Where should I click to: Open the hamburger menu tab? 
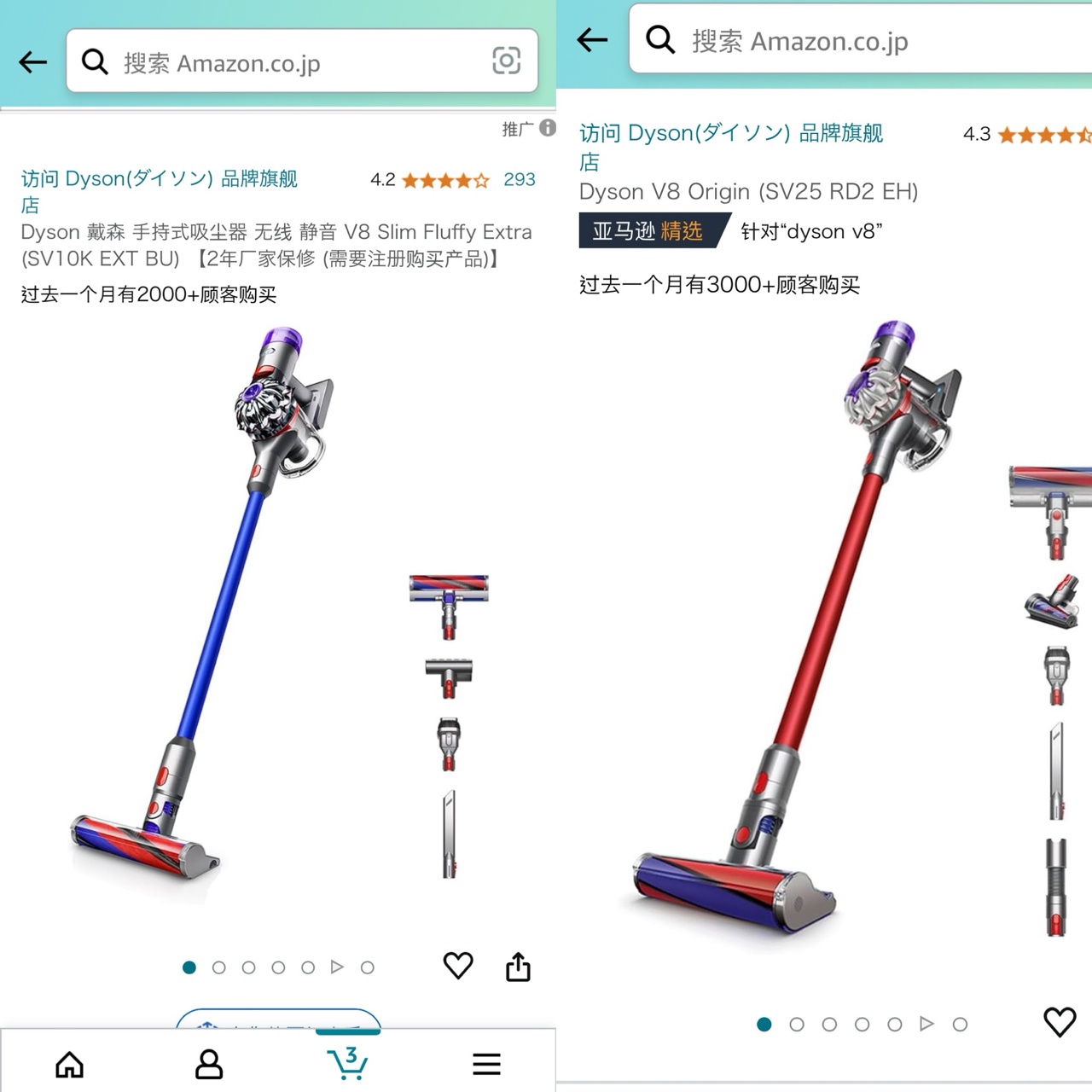[x=486, y=1064]
